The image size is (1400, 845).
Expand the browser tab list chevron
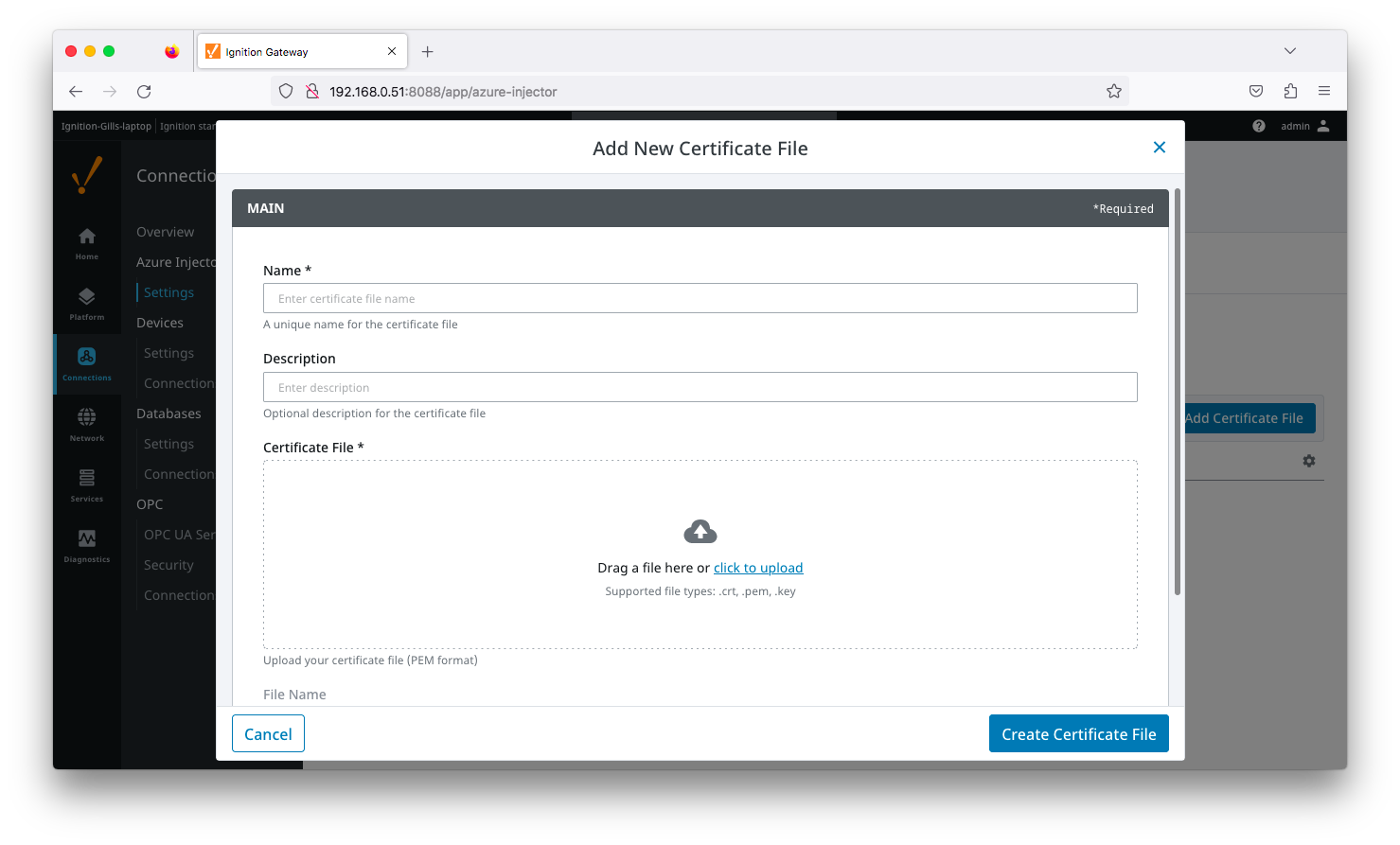tap(1289, 51)
